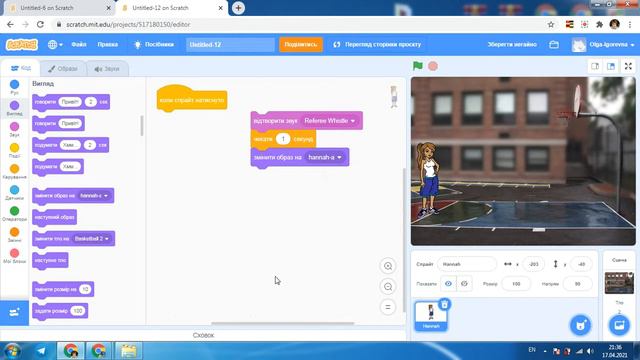Click the sprite direction field 90
This screenshot has width=640, height=360.
tap(577, 284)
